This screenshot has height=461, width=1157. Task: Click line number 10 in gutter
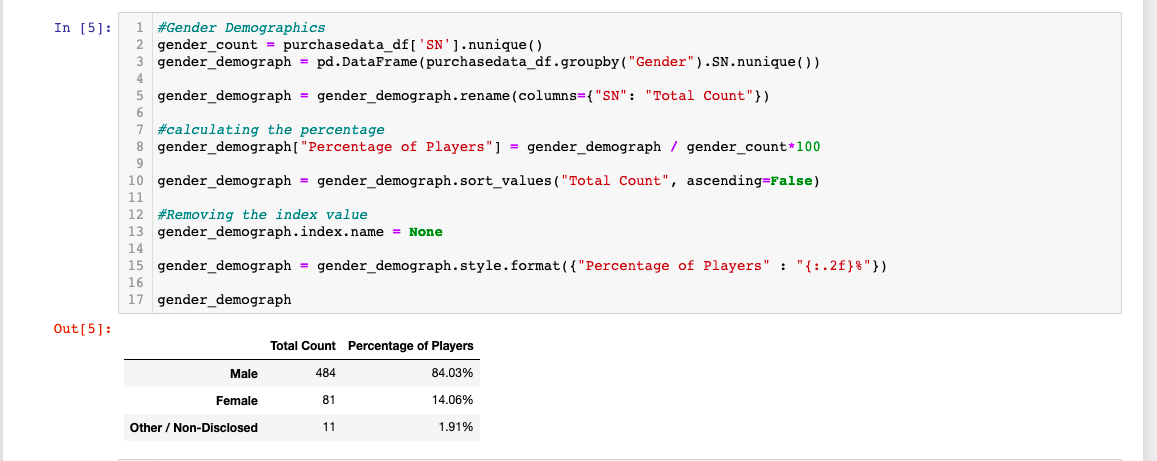(x=136, y=181)
